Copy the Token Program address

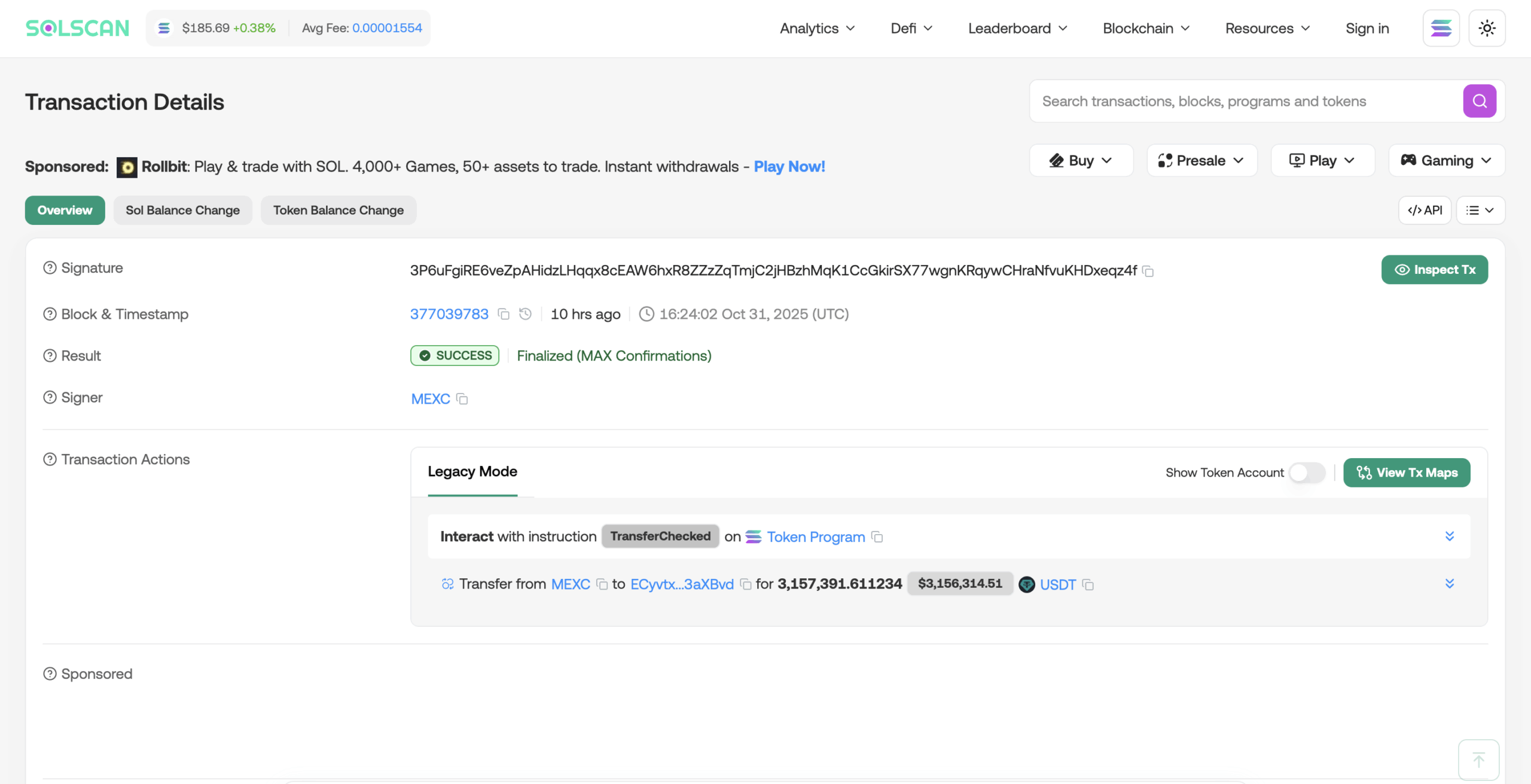point(877,537)
